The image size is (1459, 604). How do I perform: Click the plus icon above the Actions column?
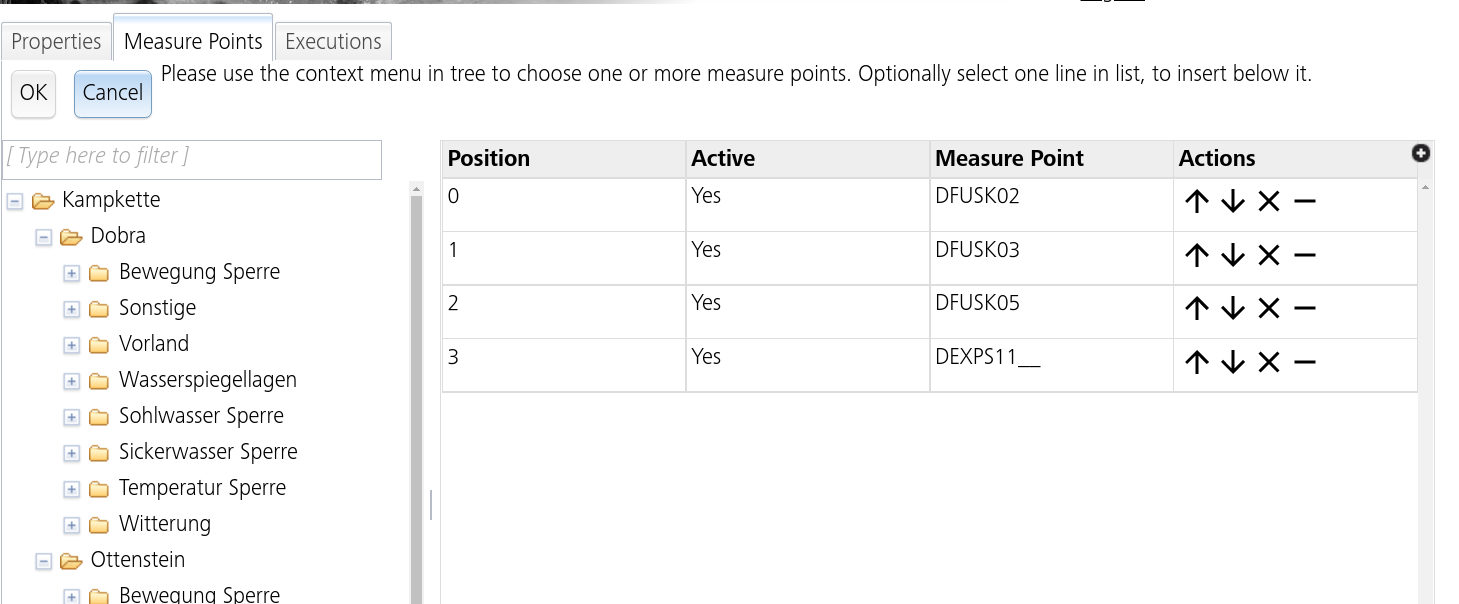coord(1421,153)
